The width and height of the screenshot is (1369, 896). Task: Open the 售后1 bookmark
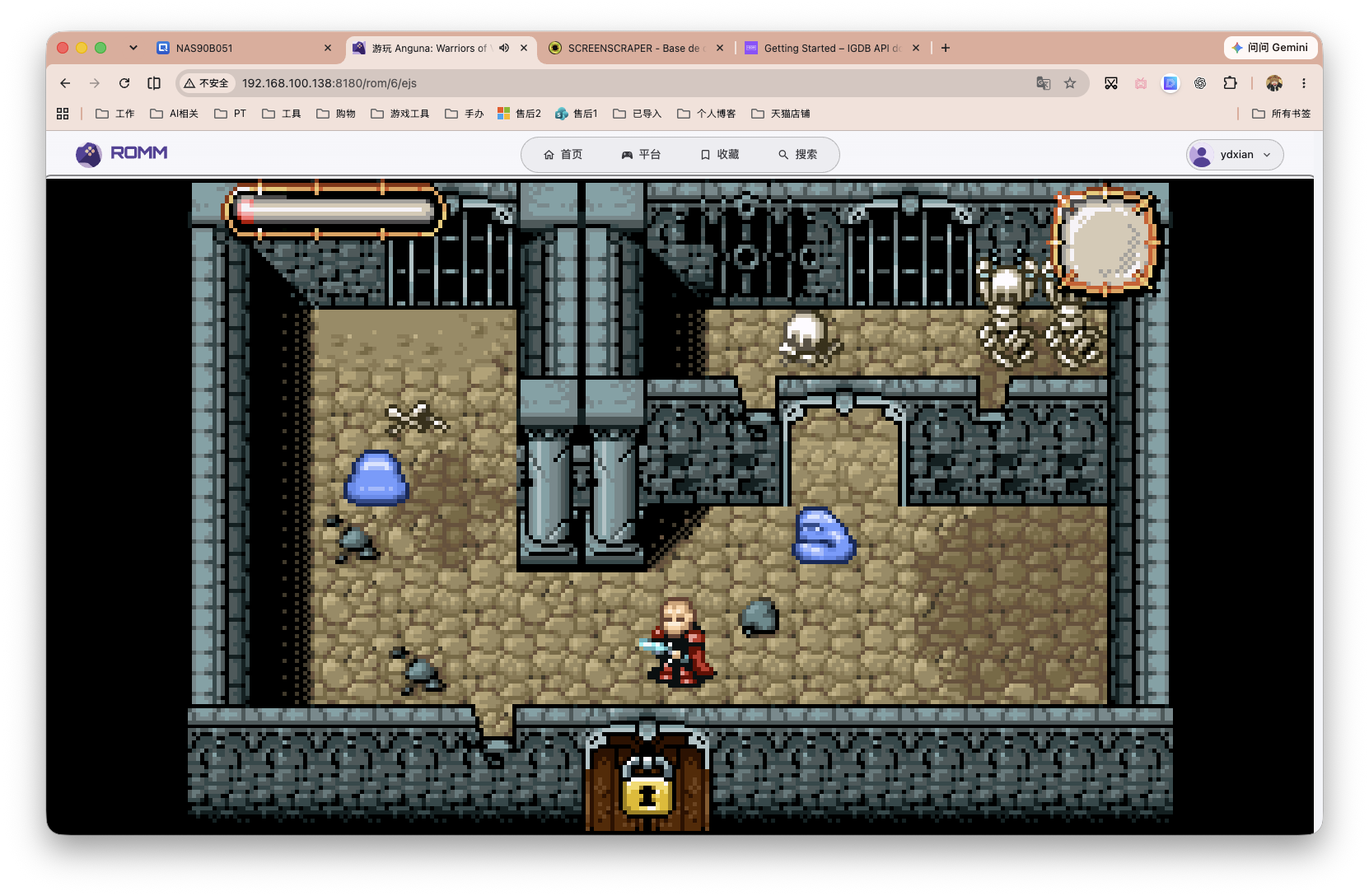click(x=577, y=114)
